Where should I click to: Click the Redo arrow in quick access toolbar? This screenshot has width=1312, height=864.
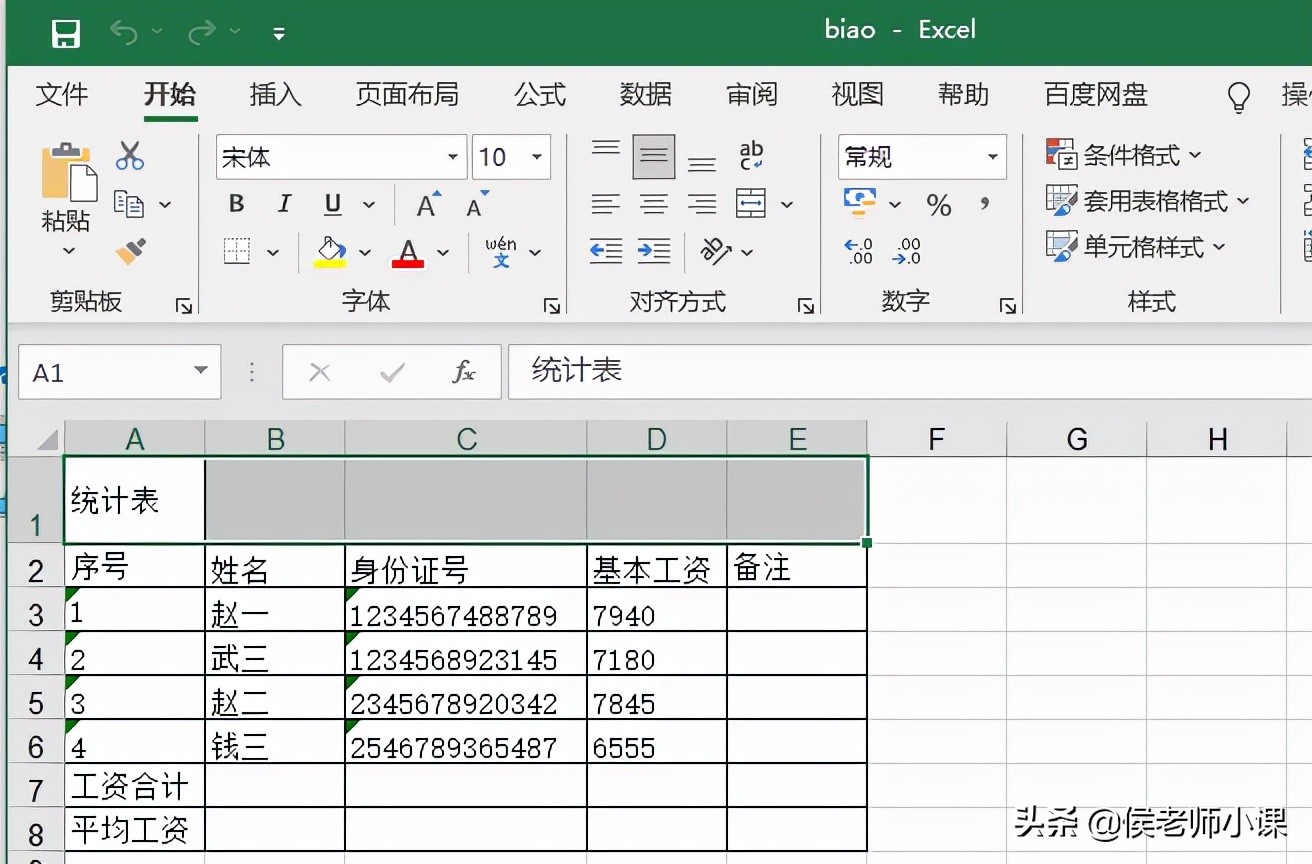(x=202, y=33)
